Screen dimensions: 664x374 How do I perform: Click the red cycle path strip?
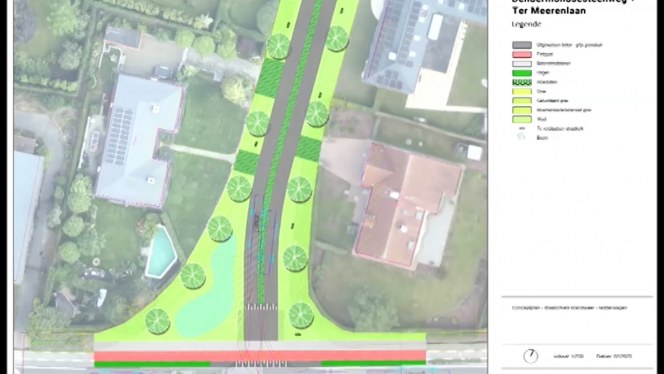[x=260, y=356]
